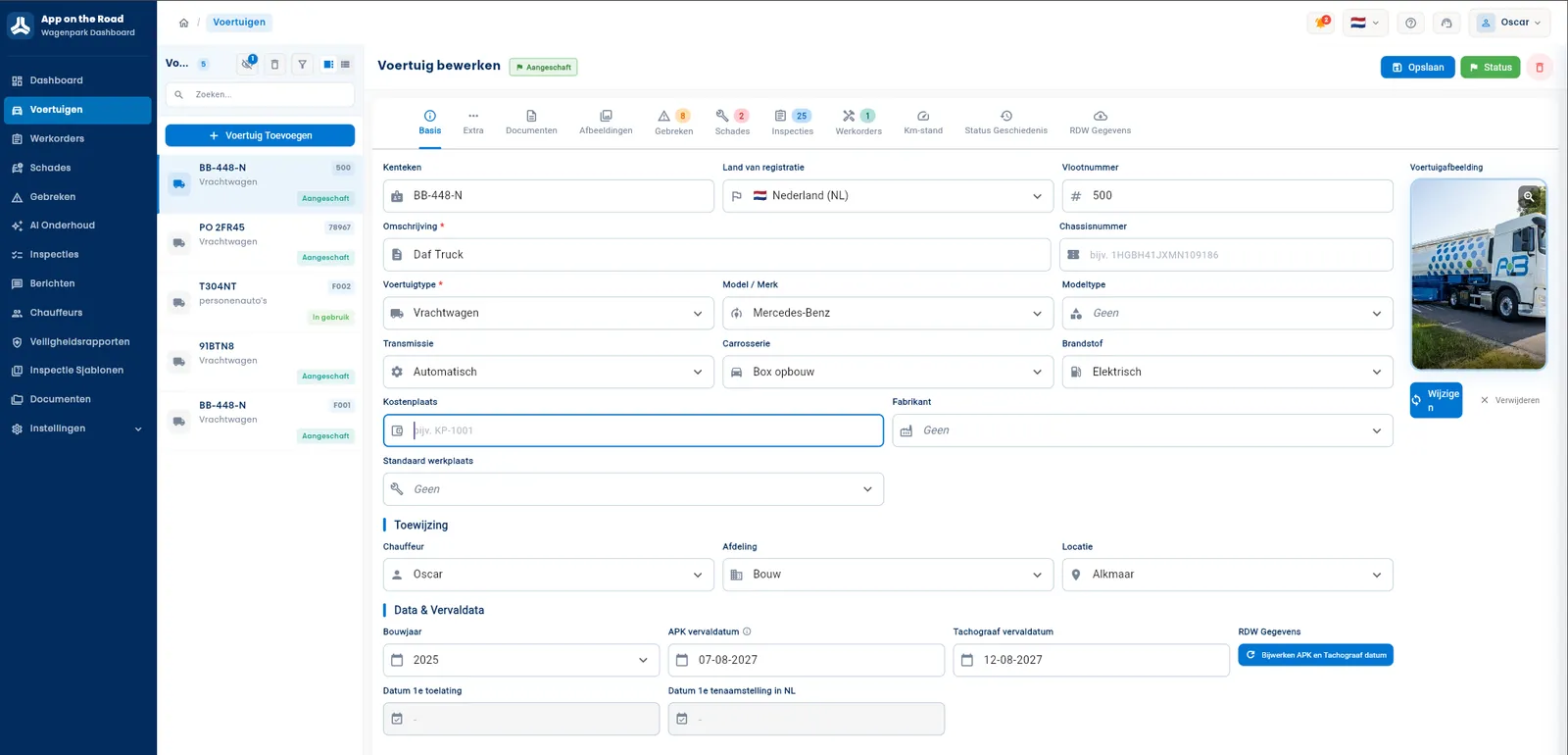Viewport: 1568px width, 755px height.
Task: Open Schades in the sidebar
Action: (x=77, y=168)
